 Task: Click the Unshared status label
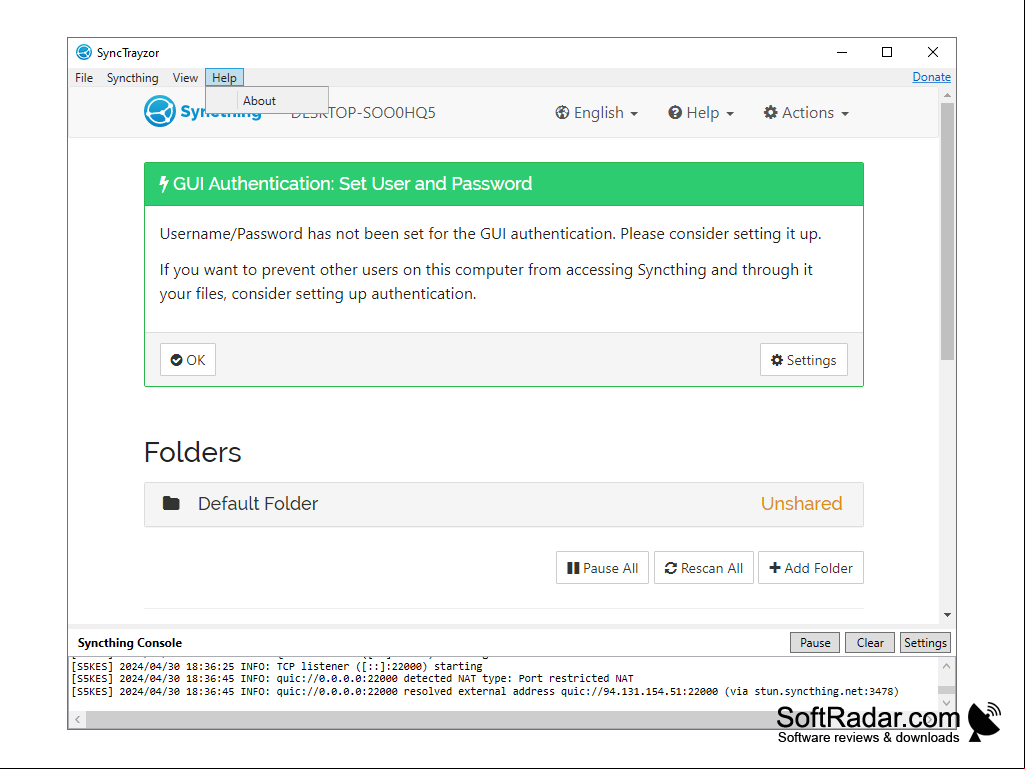(x=801, y=504)
